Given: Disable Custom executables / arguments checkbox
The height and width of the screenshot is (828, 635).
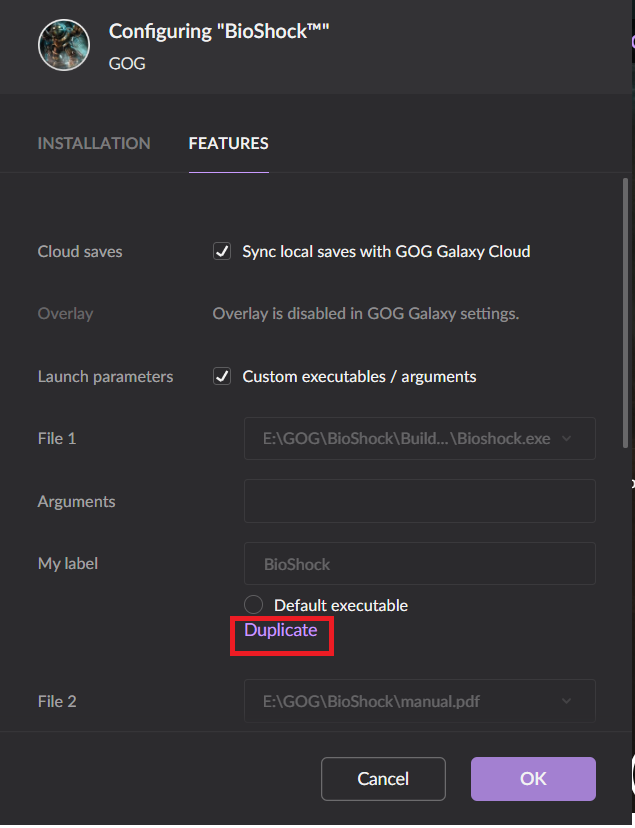Looking at the screenshot, I should click(x=222, y=376).
